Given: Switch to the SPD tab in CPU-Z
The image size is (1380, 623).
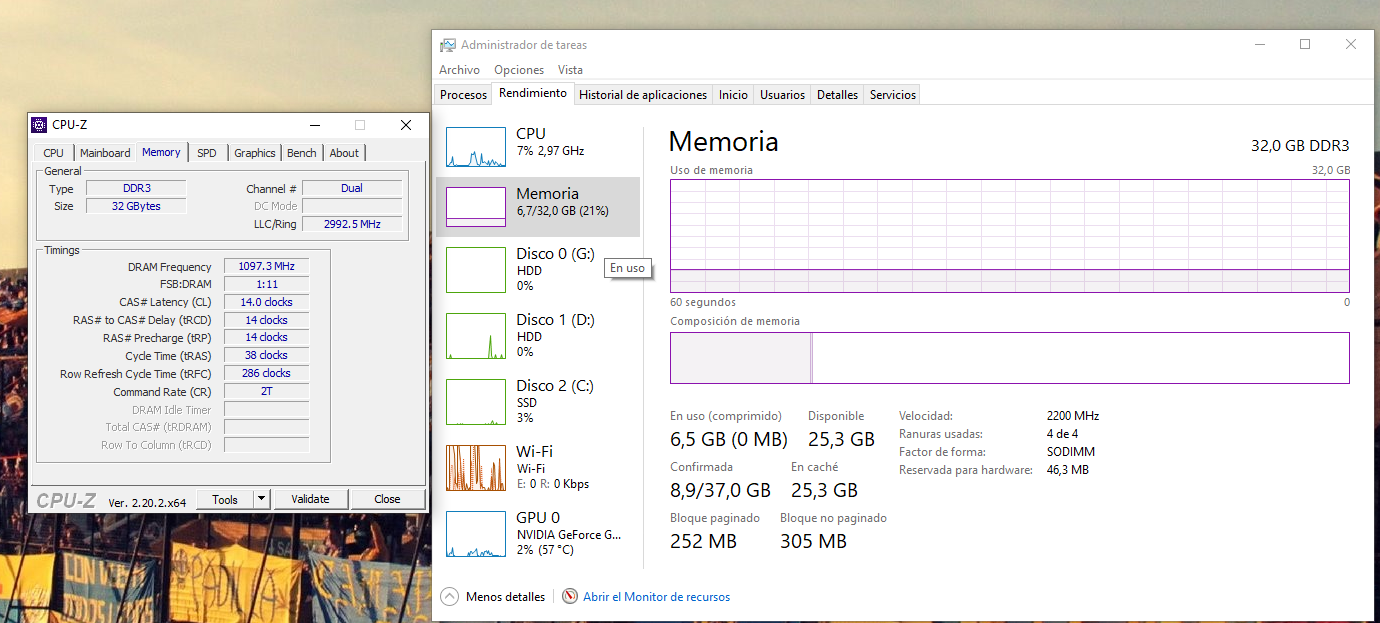Looking at the screenshot, I should (207, 153).
